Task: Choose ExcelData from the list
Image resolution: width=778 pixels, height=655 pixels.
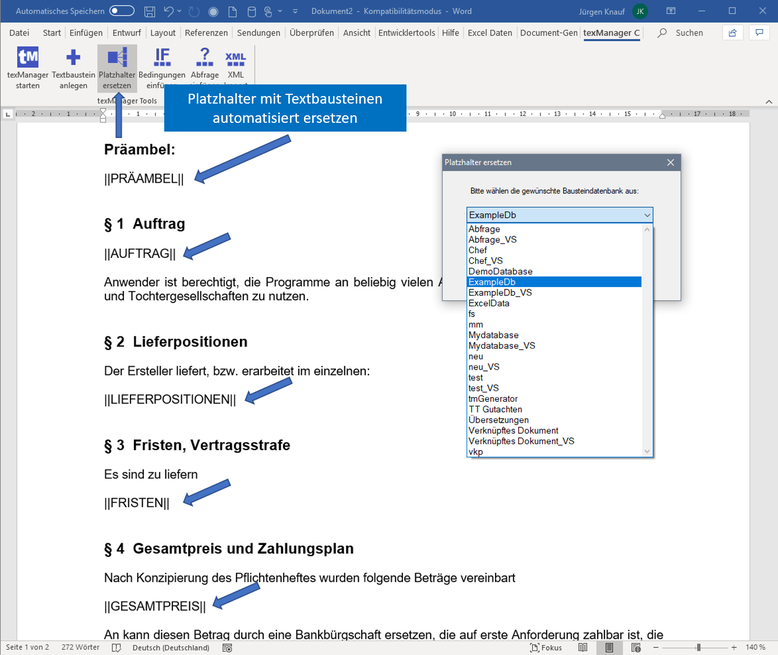Action: coord(555,303)
